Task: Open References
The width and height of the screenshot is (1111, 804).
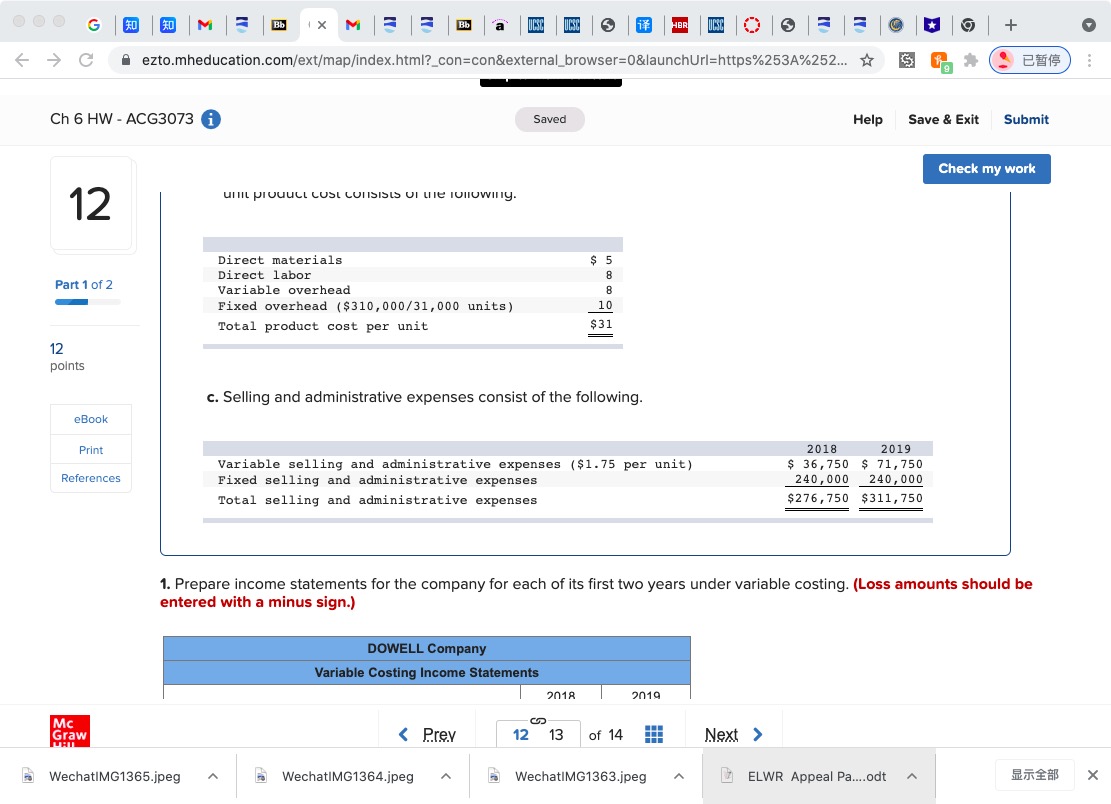Action: coord(91,478)
